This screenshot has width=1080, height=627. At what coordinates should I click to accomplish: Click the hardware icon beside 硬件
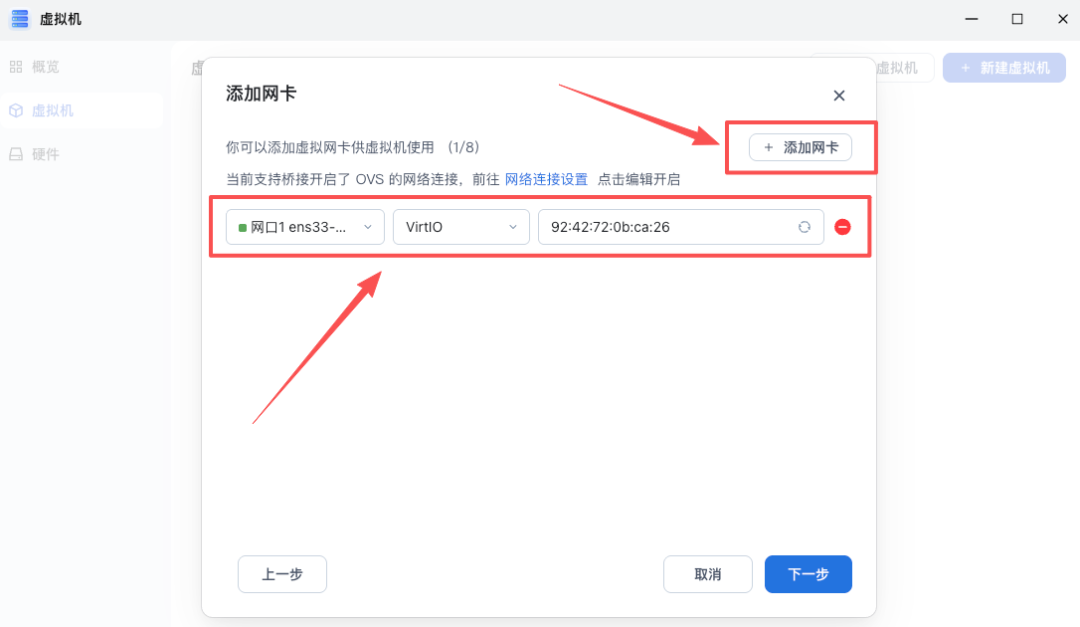point(14,153)
